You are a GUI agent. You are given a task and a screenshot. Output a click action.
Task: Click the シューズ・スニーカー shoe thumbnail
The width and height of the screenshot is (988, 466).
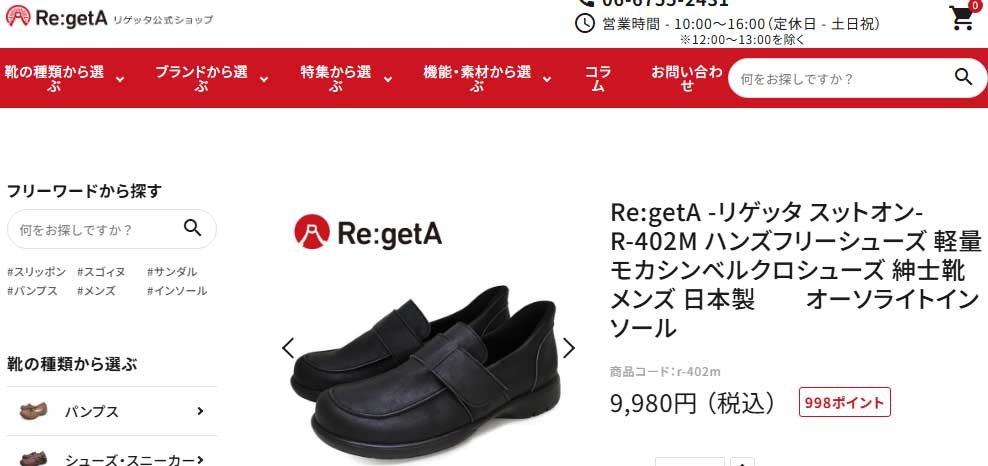coord(33,459)
